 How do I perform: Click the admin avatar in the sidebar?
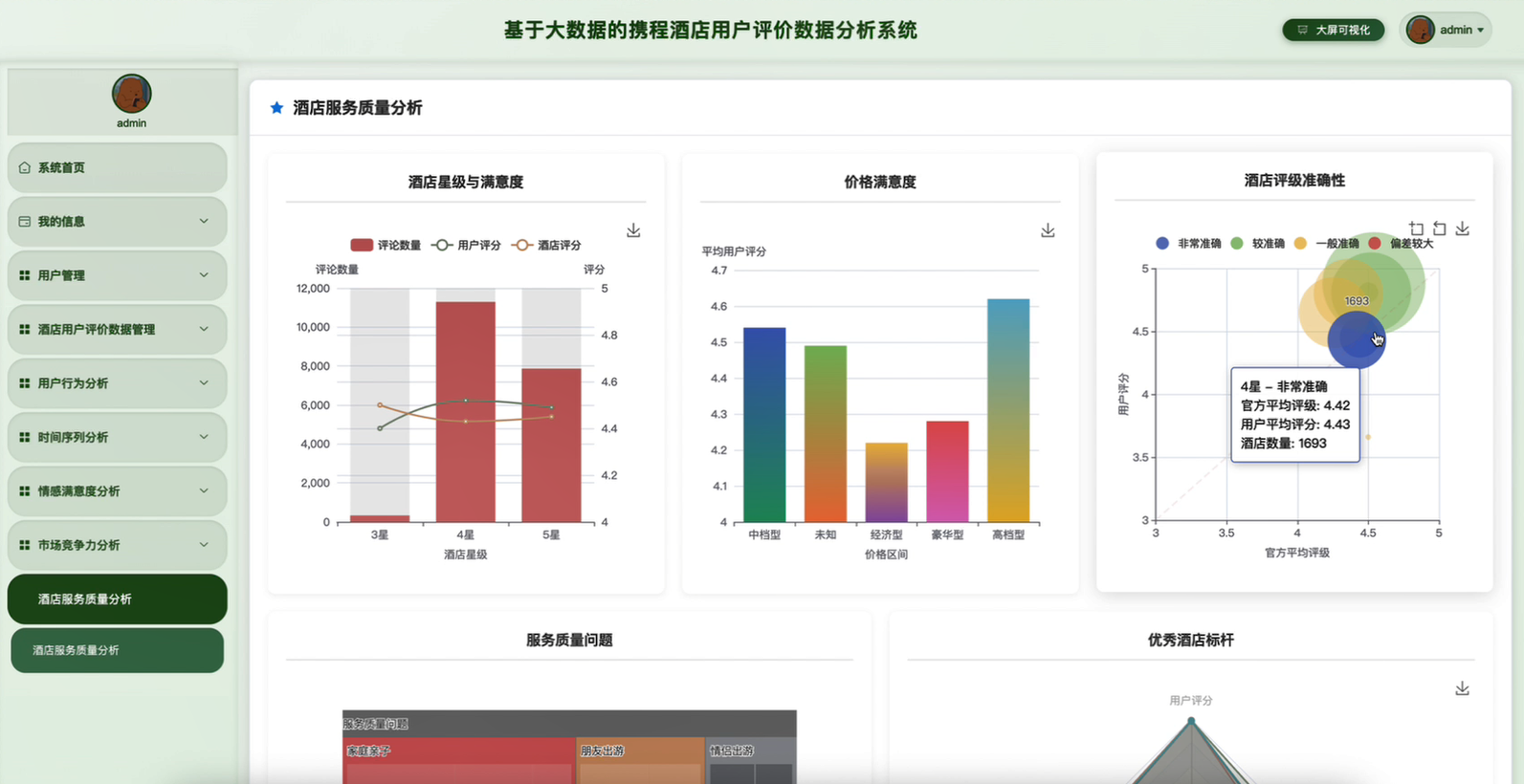132,94
